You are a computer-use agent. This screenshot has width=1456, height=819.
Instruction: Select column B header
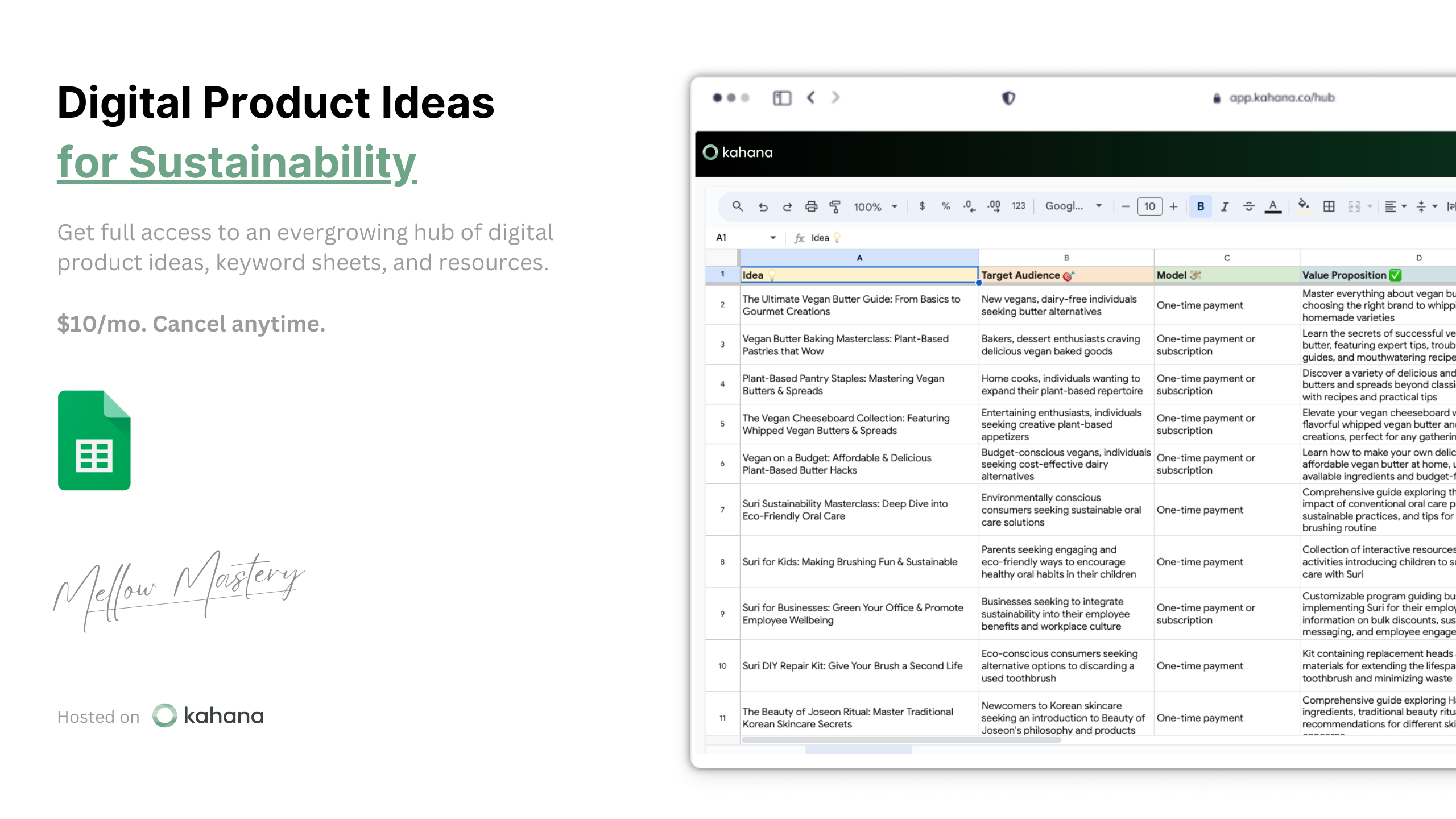(1066, 258)
